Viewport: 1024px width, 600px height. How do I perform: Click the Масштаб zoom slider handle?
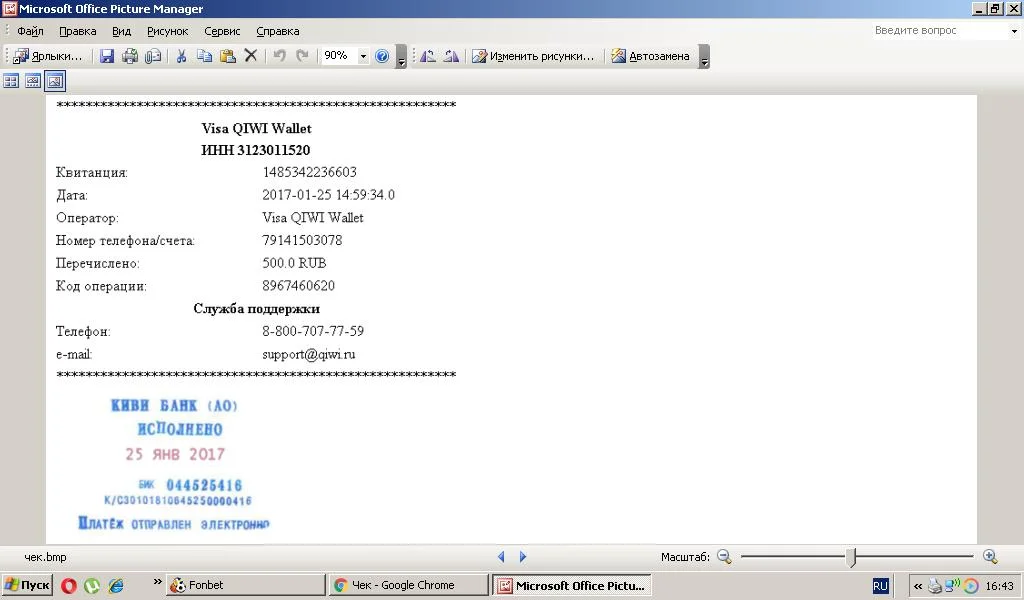click(851, 557)
